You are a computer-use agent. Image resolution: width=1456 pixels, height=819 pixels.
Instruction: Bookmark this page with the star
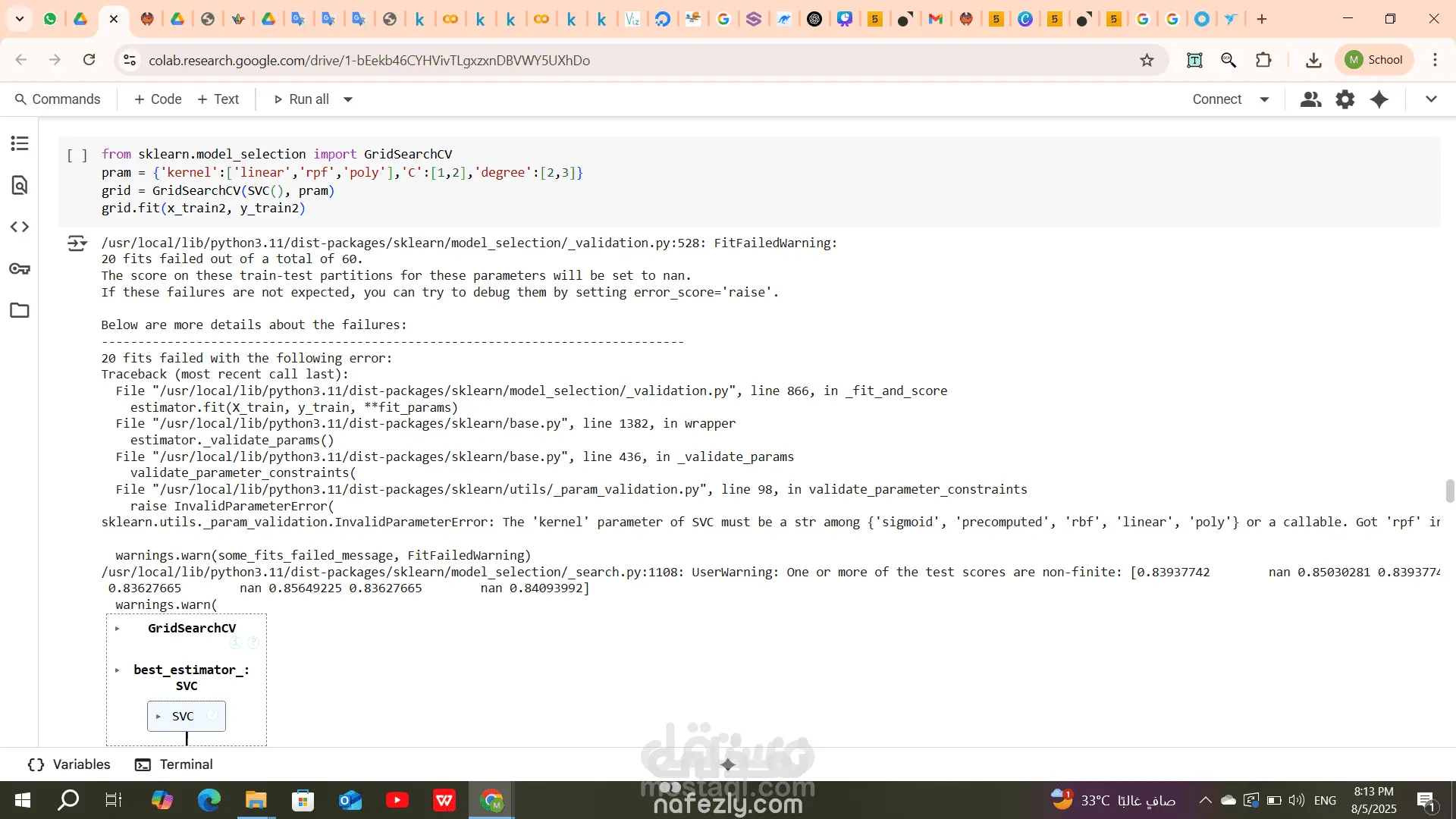point(1147,60)
